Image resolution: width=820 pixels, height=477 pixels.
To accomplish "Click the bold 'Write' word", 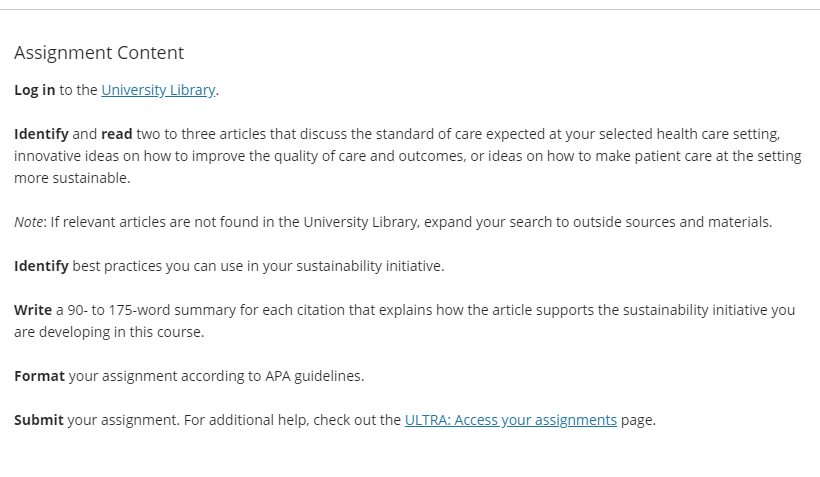I will [33, 310].
